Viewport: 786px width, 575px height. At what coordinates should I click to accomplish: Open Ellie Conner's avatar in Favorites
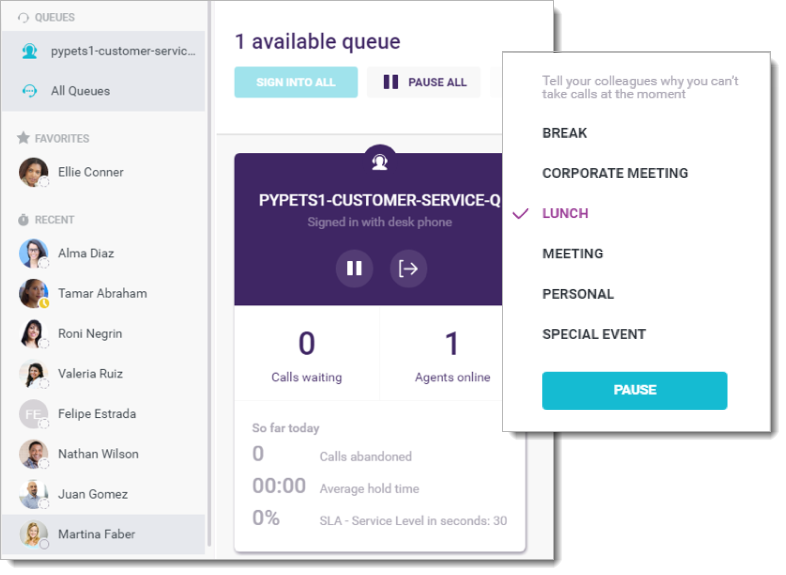point(33,172)
